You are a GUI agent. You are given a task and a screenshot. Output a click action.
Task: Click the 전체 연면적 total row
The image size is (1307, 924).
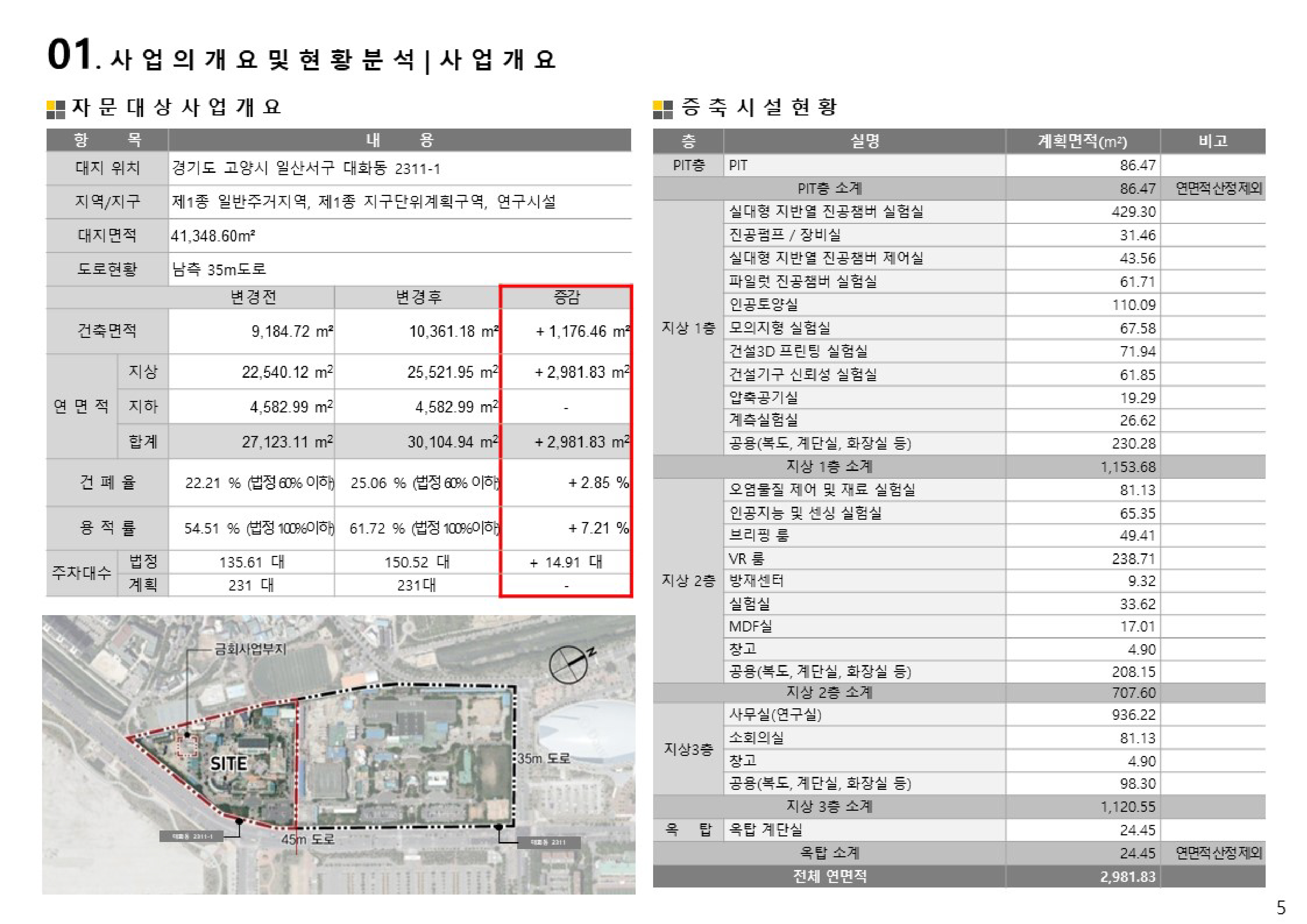(x=830, y=876)
